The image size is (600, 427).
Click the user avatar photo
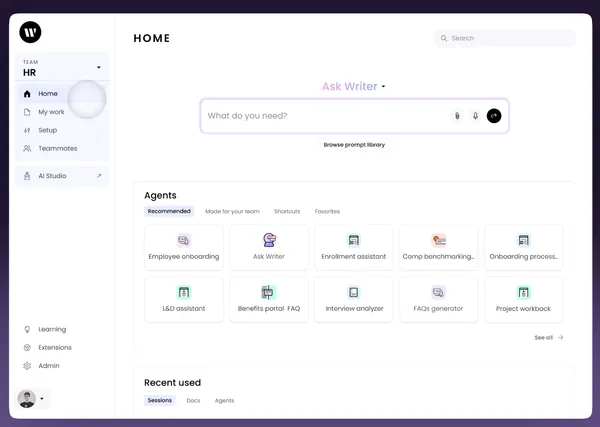[x=27, y=399]
